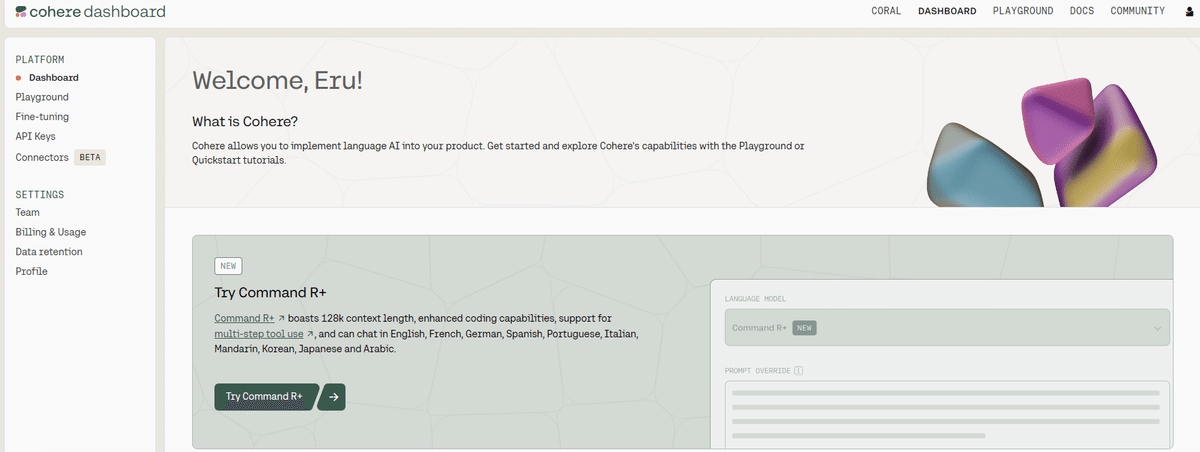
Task: Go to Docs in the top navigation
Action: (1082, 11)
